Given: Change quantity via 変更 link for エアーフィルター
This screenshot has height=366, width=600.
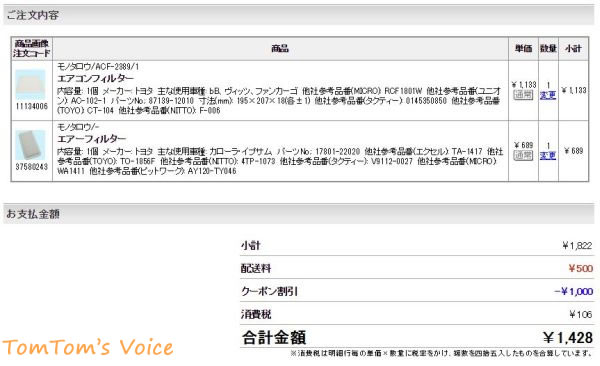Looking at the screenshot, I should point(548,155).
